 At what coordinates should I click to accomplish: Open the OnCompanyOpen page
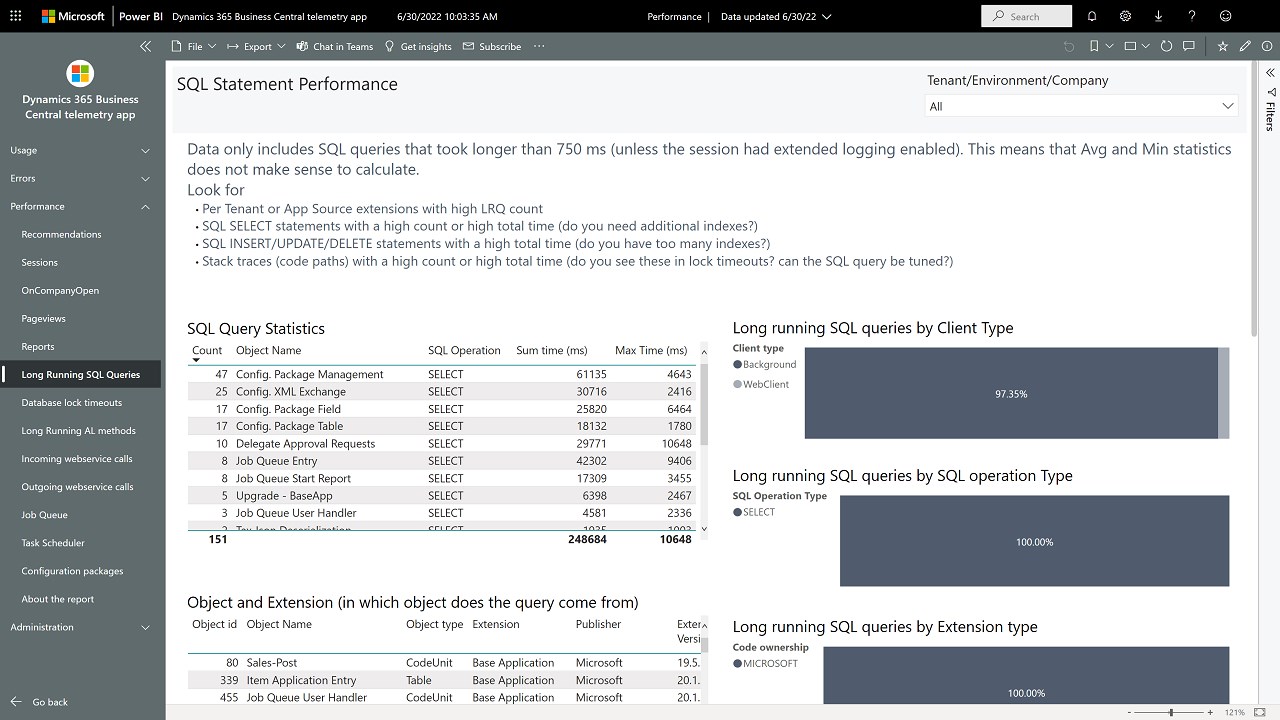pyautogui.click(x=60, y=290)
